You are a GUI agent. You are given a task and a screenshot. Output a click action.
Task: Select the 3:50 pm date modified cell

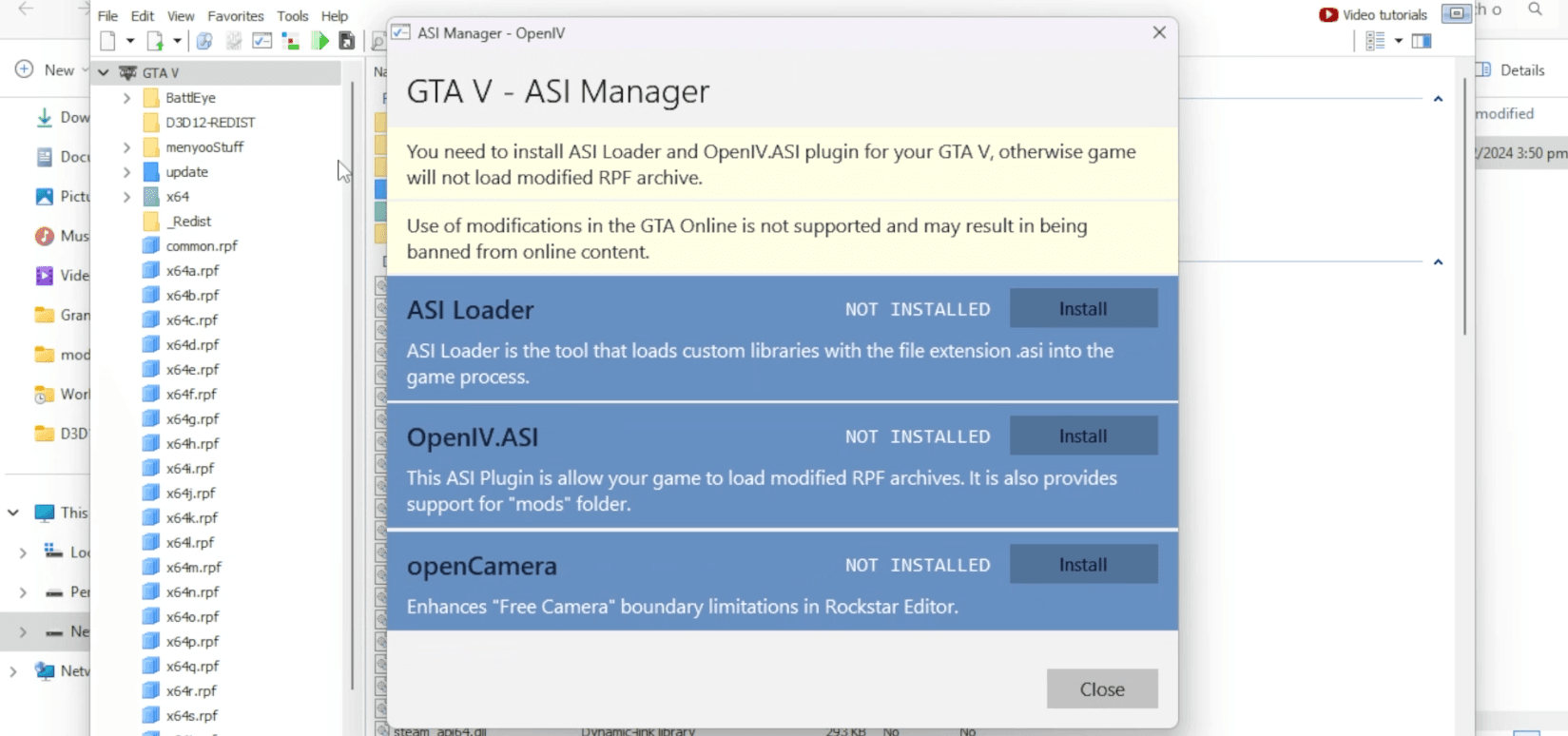click(1521, 153)
